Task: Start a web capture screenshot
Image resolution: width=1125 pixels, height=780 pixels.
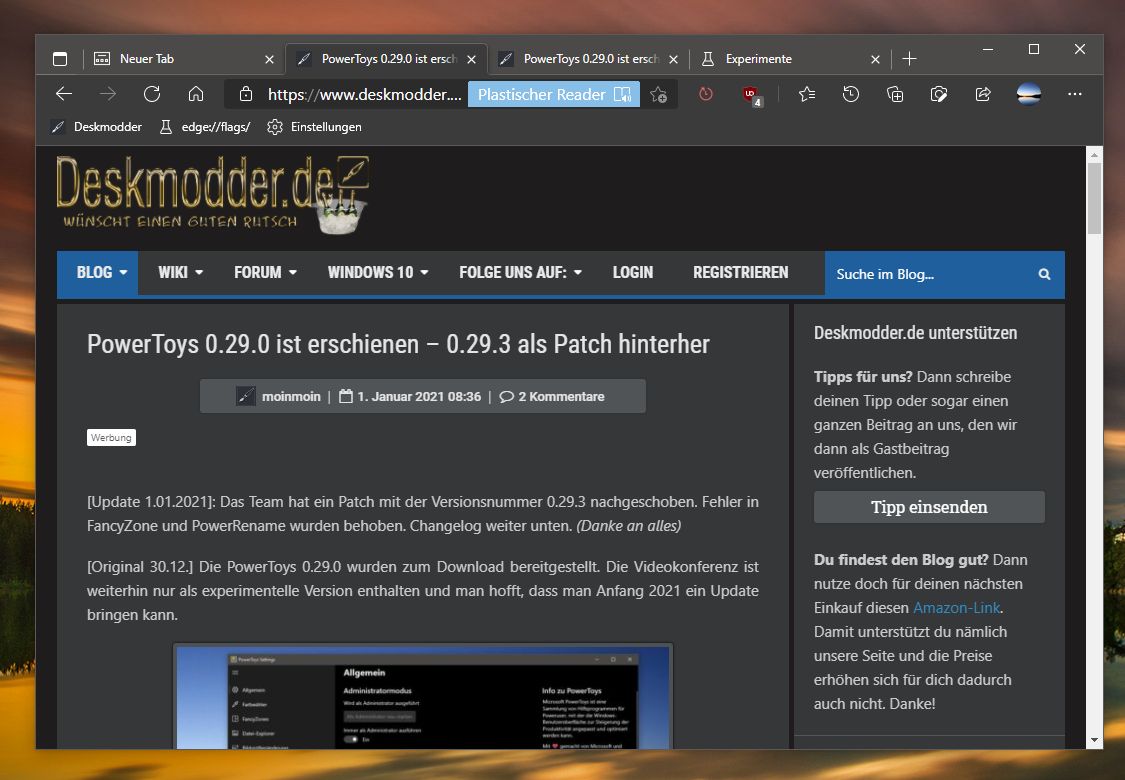Action: 938,94
